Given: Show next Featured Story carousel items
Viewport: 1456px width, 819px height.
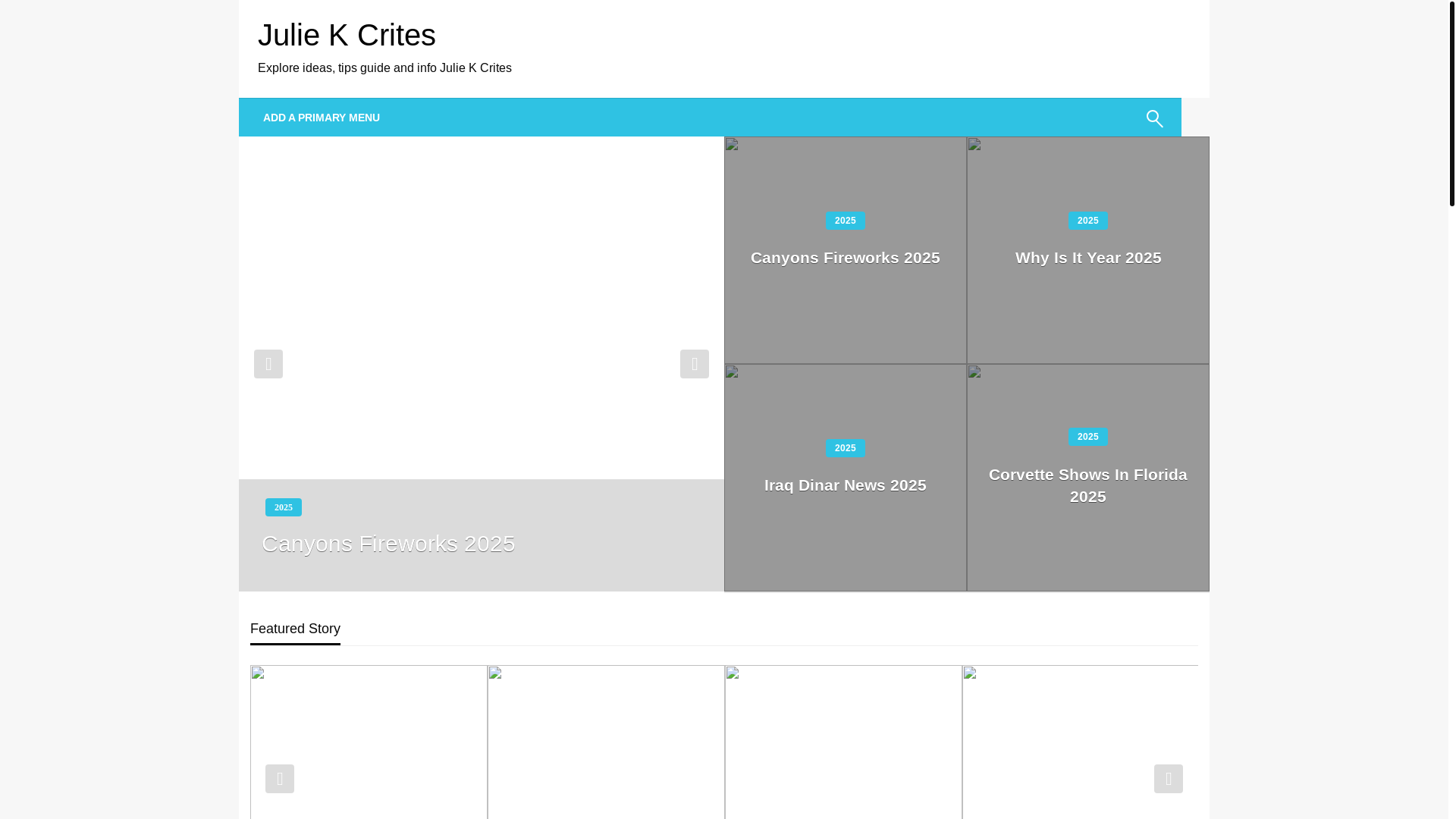Looking at the screenshot, I should [x=1169, y=779].
